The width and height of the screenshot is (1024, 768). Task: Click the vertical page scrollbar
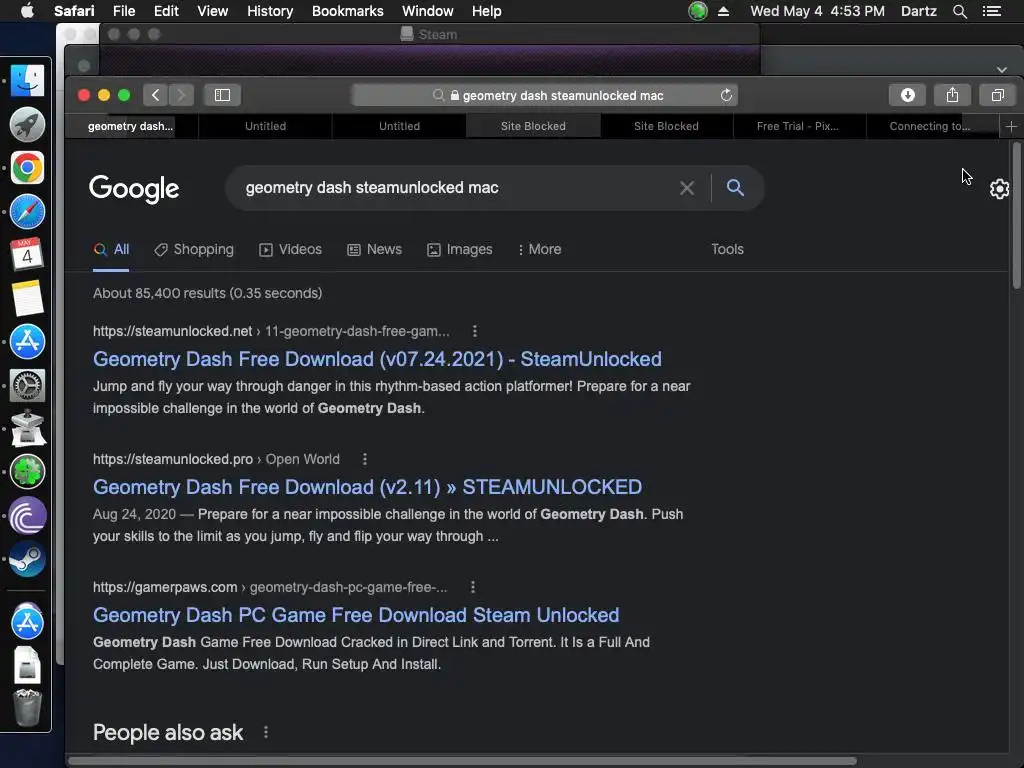[x=1016, y=216]
